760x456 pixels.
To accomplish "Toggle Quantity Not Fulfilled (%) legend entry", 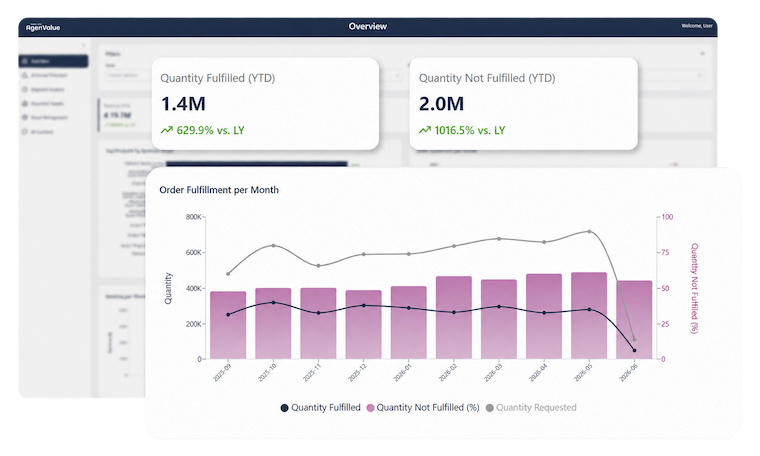I will pos(423,408).
